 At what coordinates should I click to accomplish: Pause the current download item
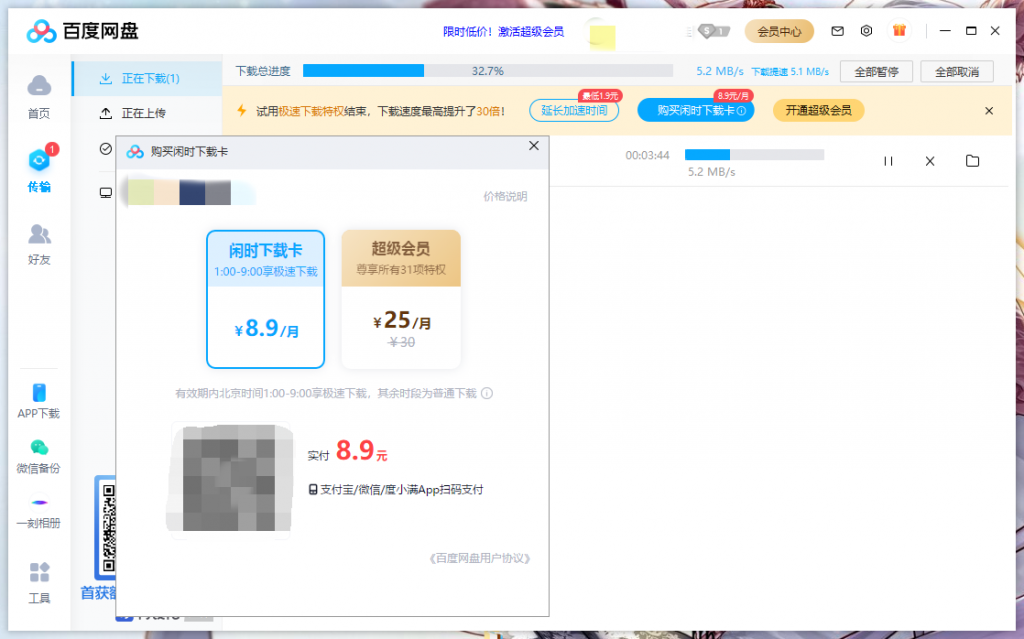pos(888,161)
